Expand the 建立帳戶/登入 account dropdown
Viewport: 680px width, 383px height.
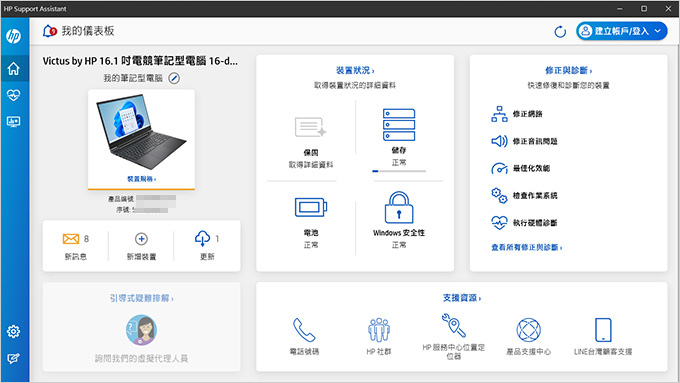(621, 31)
